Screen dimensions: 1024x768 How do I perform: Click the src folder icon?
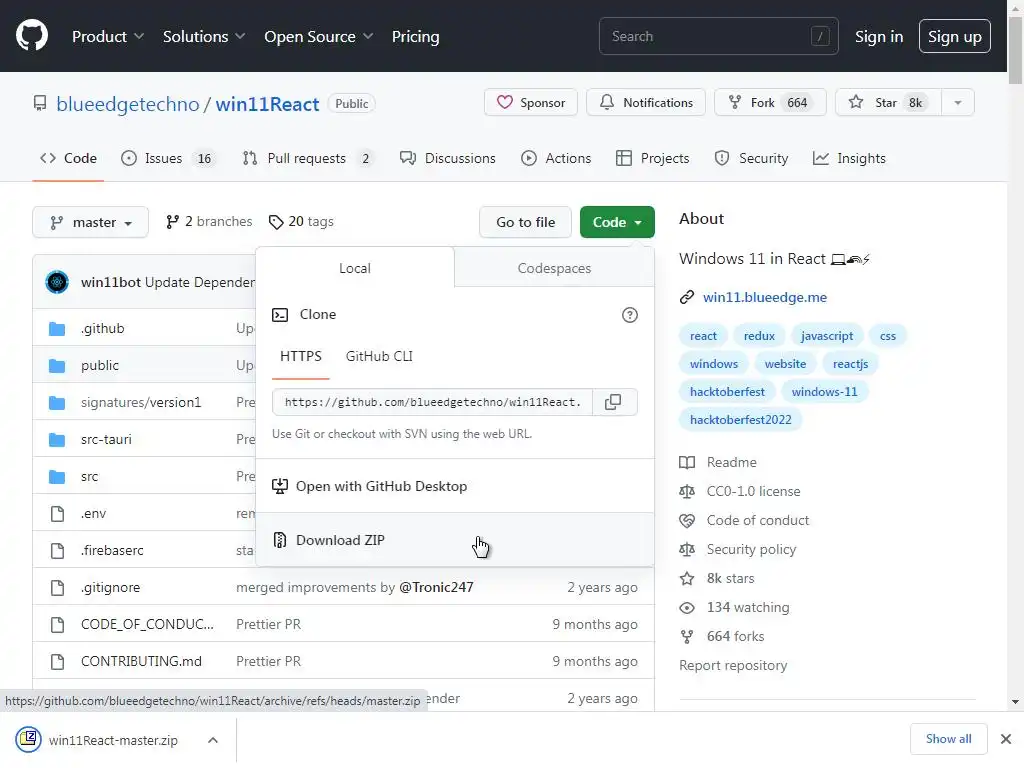click(x=57, y=477)
